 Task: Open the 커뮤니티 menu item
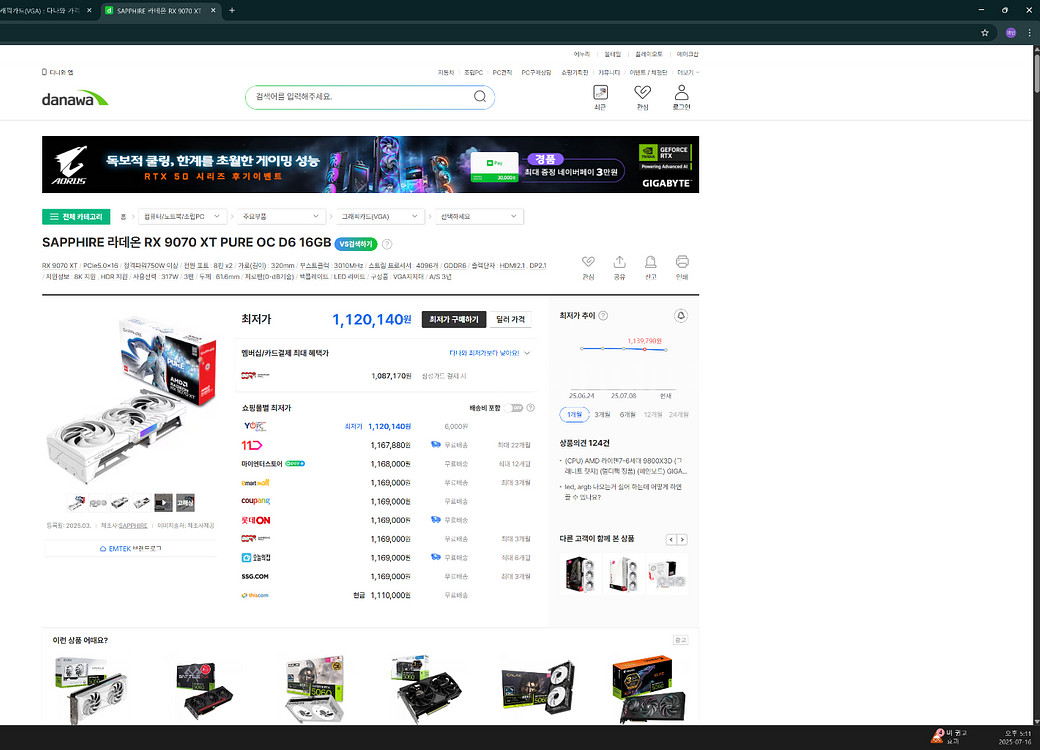[x=609, y=72]
